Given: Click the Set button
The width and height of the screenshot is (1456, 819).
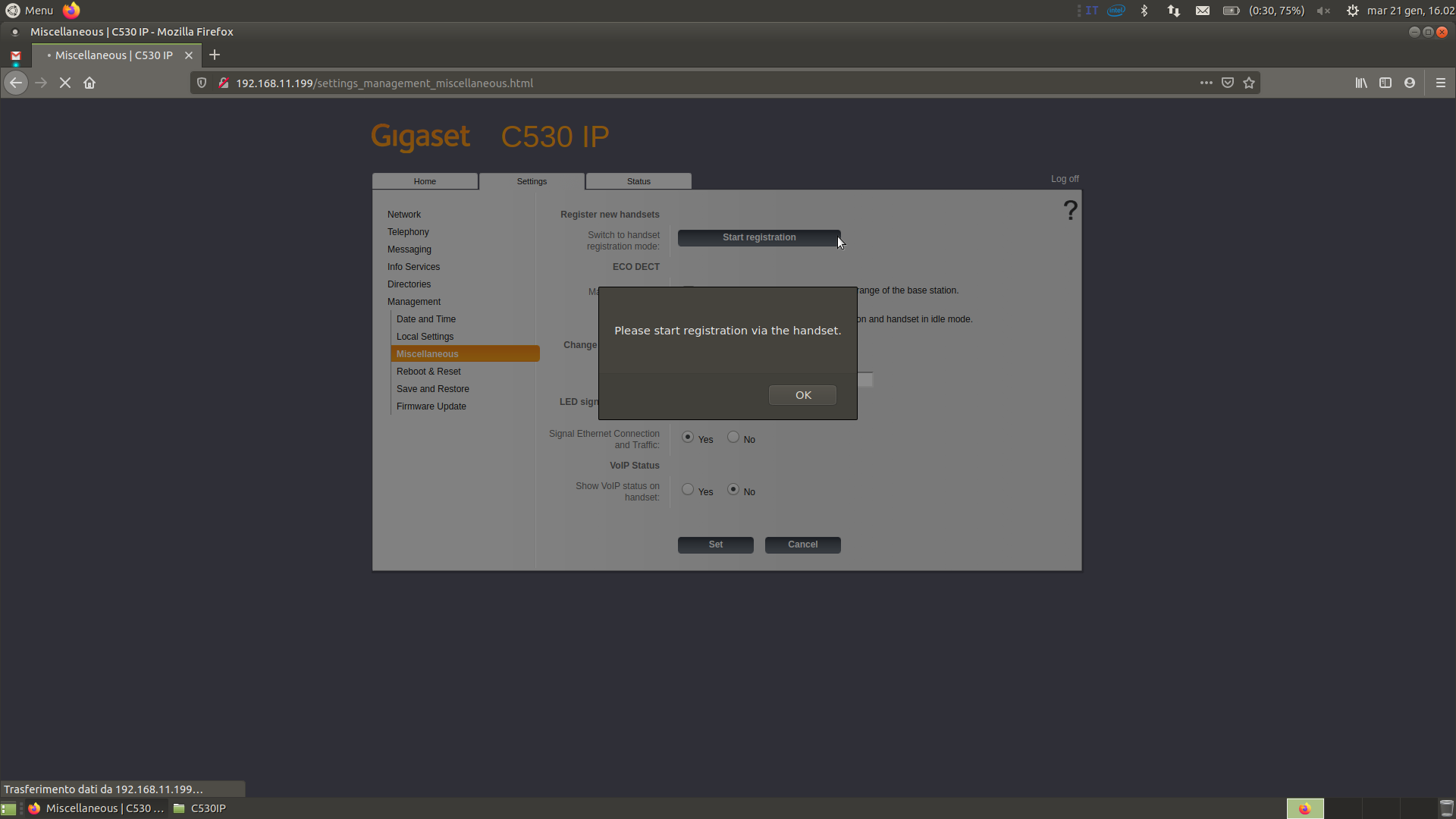Looking at the screenshot, I should [716, 544].
